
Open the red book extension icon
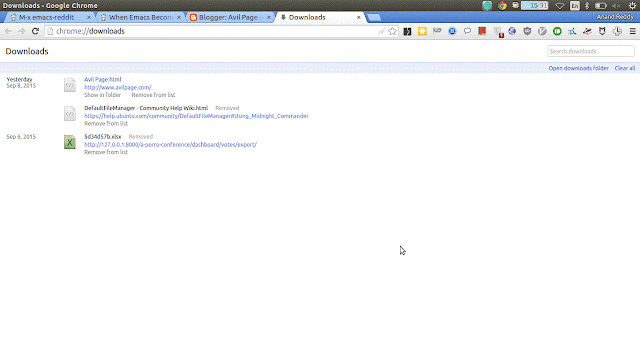482,31
